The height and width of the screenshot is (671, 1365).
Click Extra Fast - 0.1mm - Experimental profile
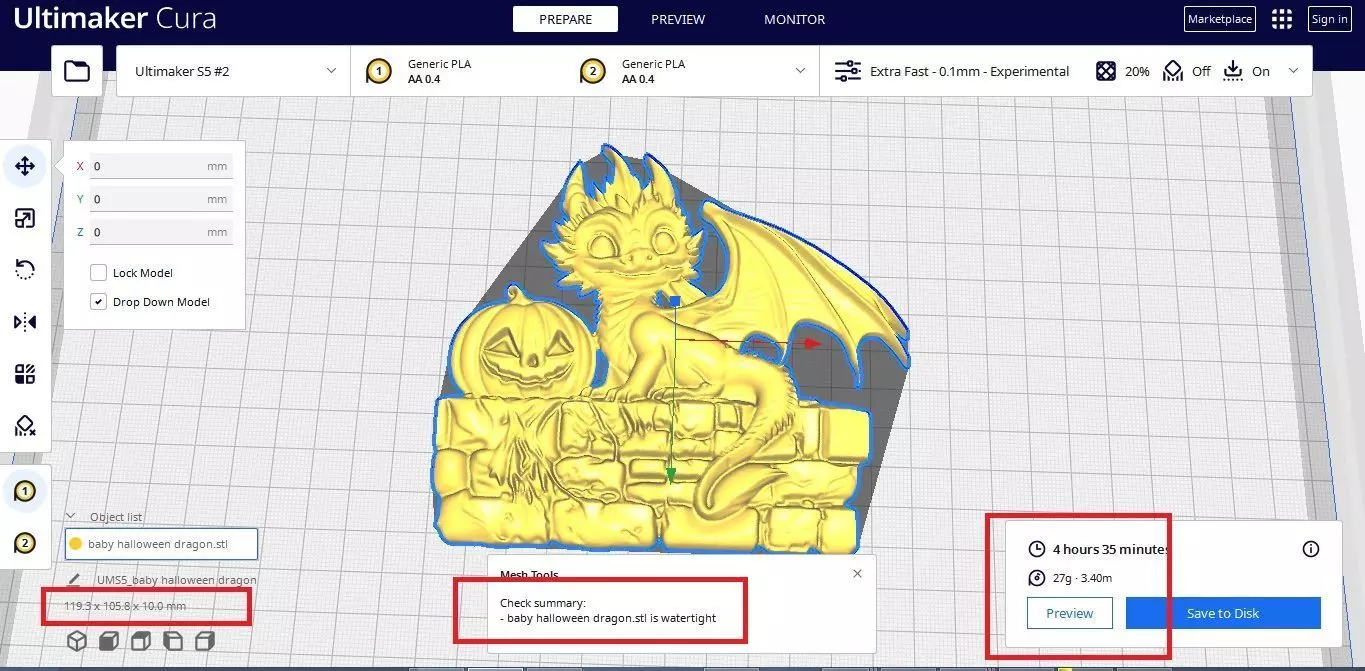coord(969,71)
